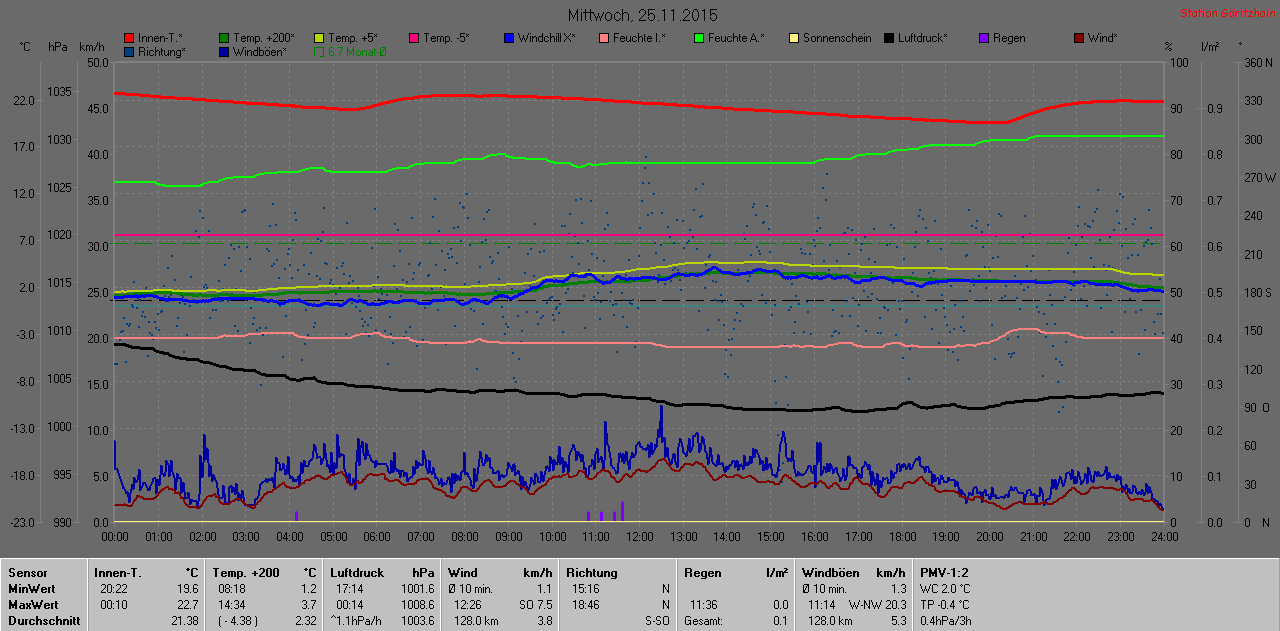This screenshot has width=1280, height=631.
Task: Select the Feuchte A.* legend label
Action: [736, 38]
